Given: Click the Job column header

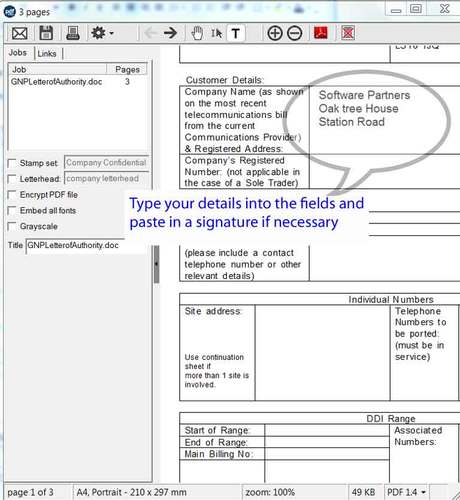Looking at the screenshot, I should pos(57,69).
